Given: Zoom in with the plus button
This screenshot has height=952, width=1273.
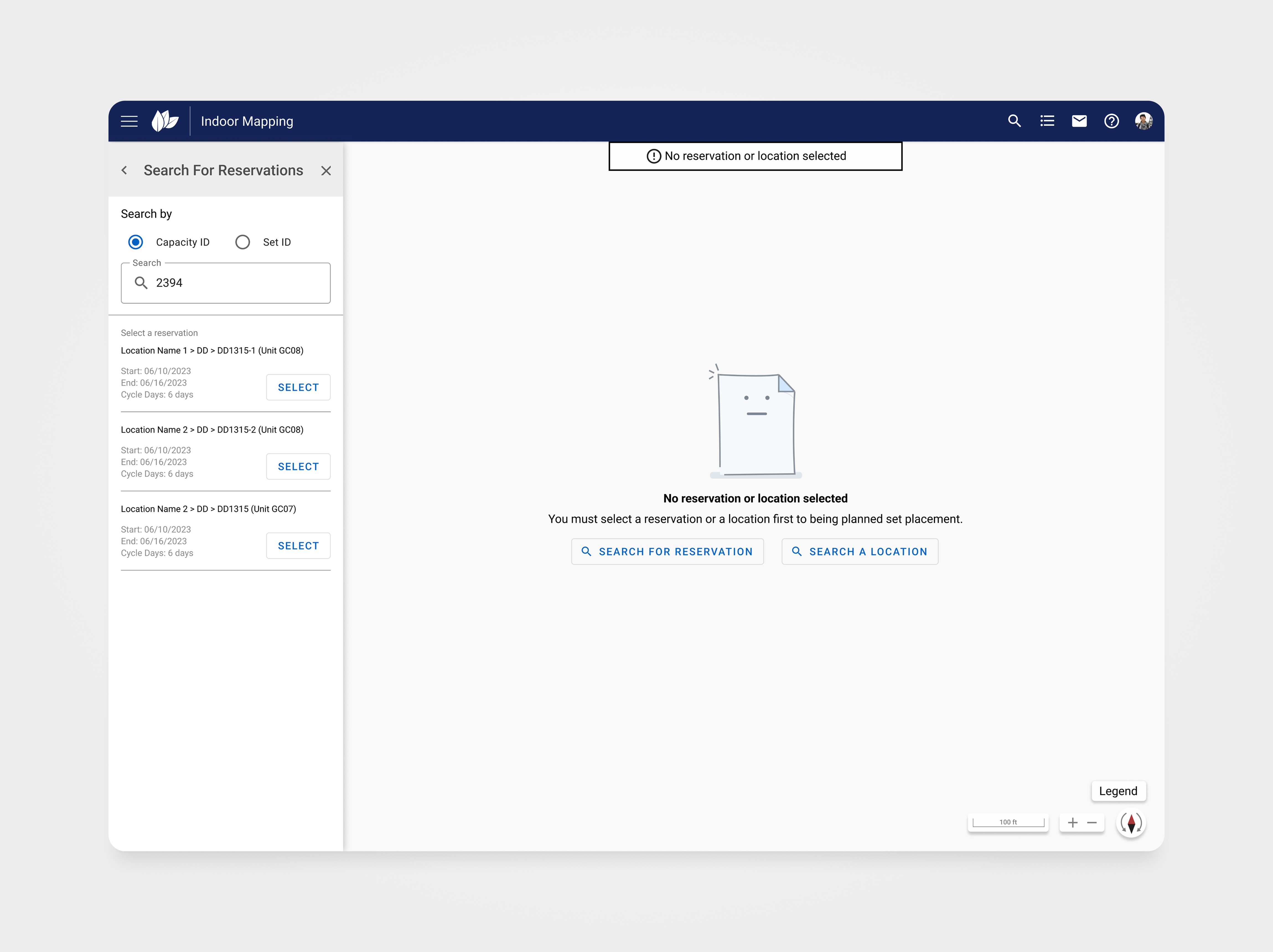Looking at the screenshot, I should click(1072, 823).
